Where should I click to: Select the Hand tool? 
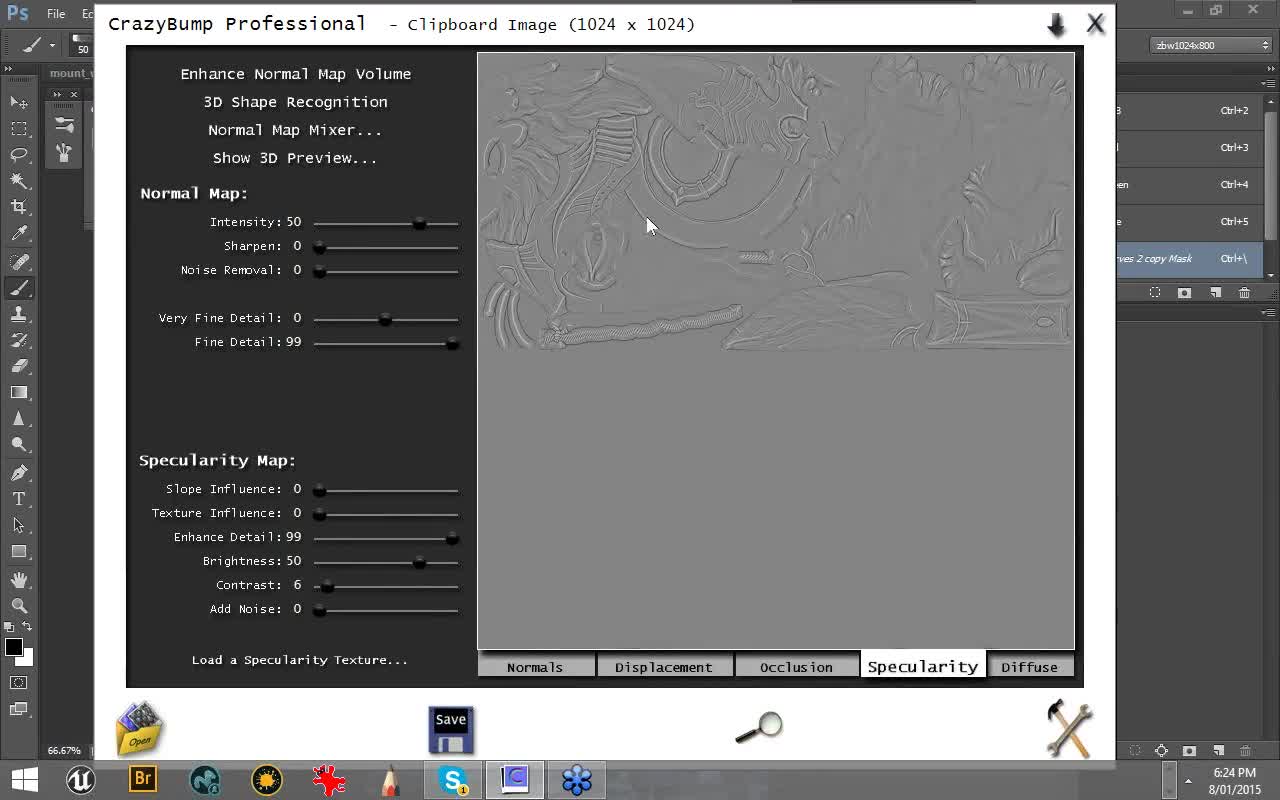[x=19, y=580]
